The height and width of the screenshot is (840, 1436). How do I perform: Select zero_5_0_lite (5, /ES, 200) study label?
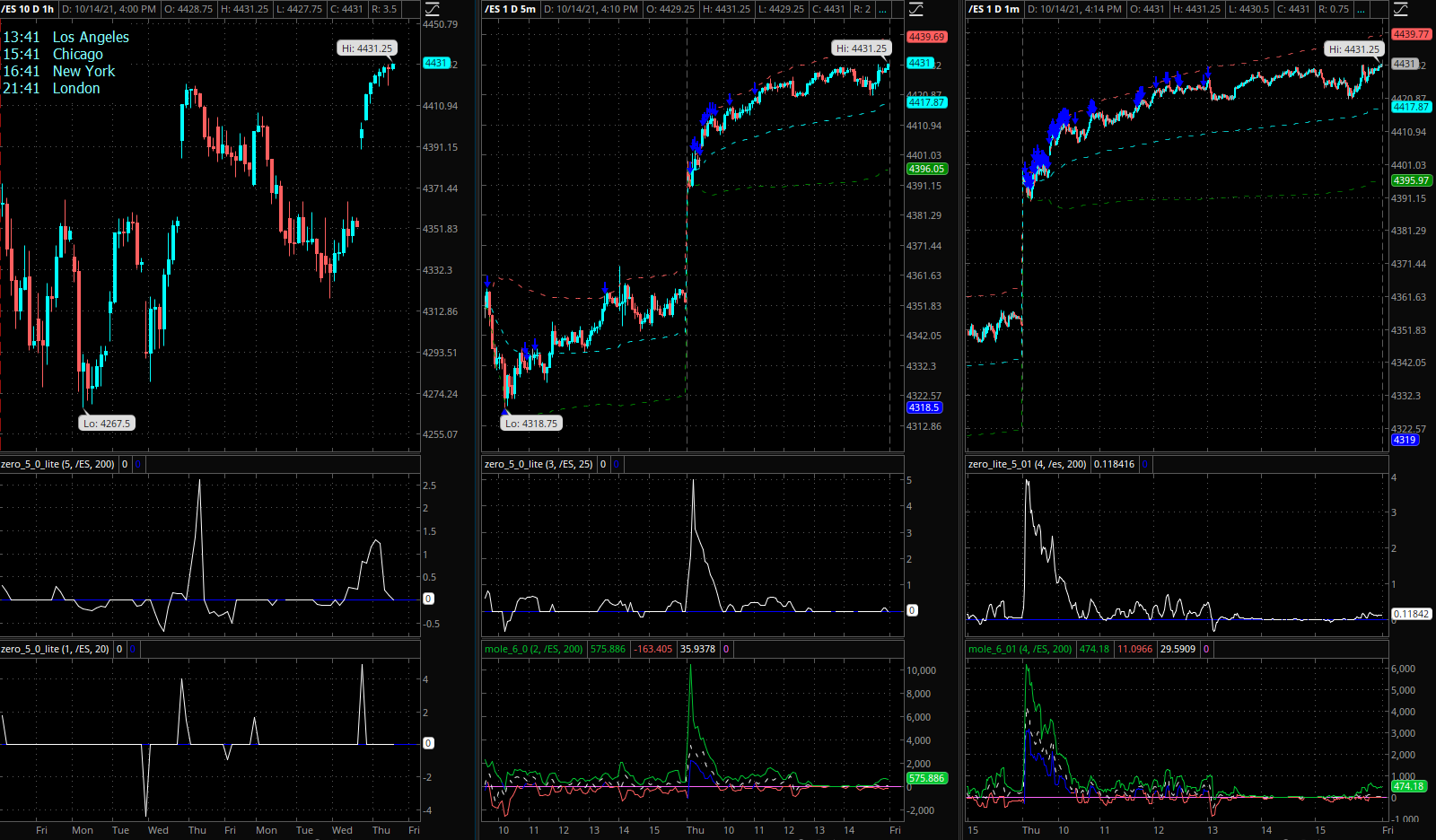coord(57,464)
